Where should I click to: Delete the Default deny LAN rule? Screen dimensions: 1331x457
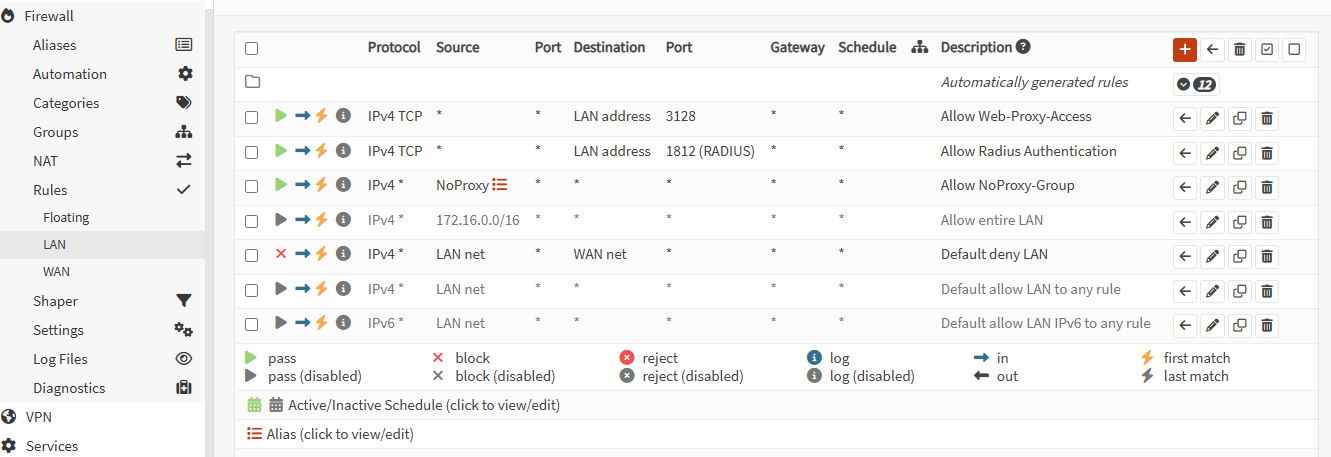[1267, 256]
